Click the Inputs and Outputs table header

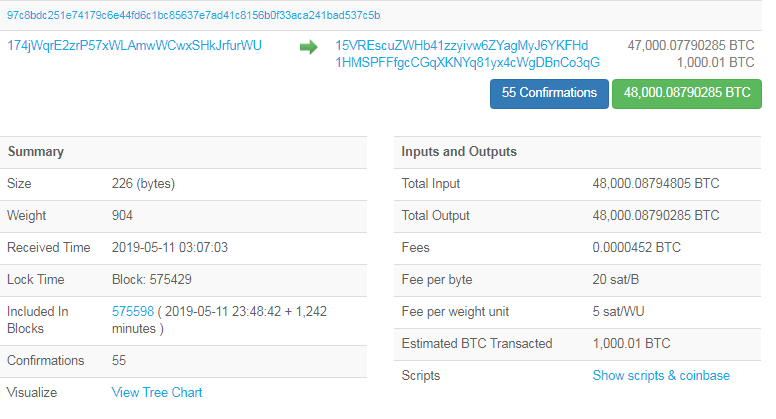point(459,152)
